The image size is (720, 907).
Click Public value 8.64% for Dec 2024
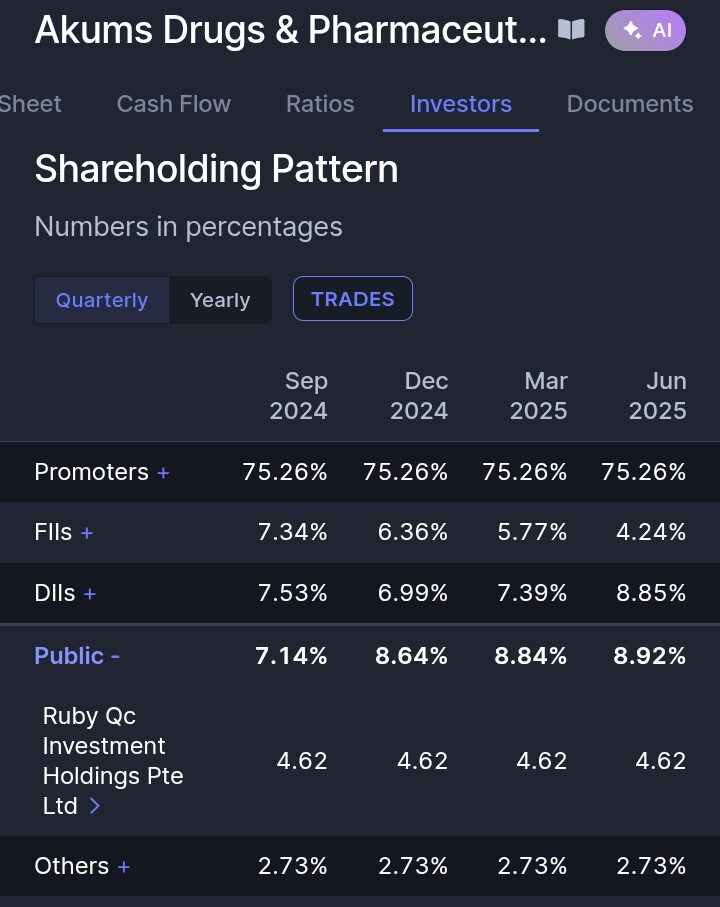click(x=411, y=655)
